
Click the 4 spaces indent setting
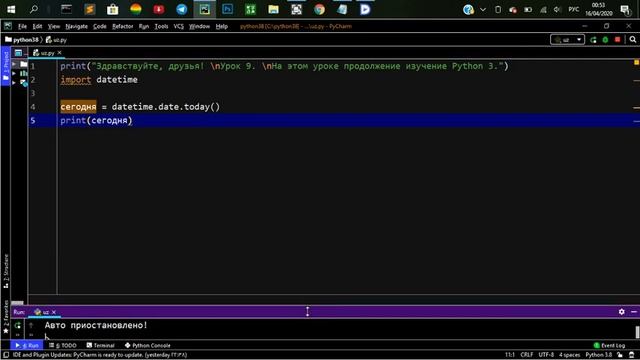pyautogui.click(x=569, y=355)
